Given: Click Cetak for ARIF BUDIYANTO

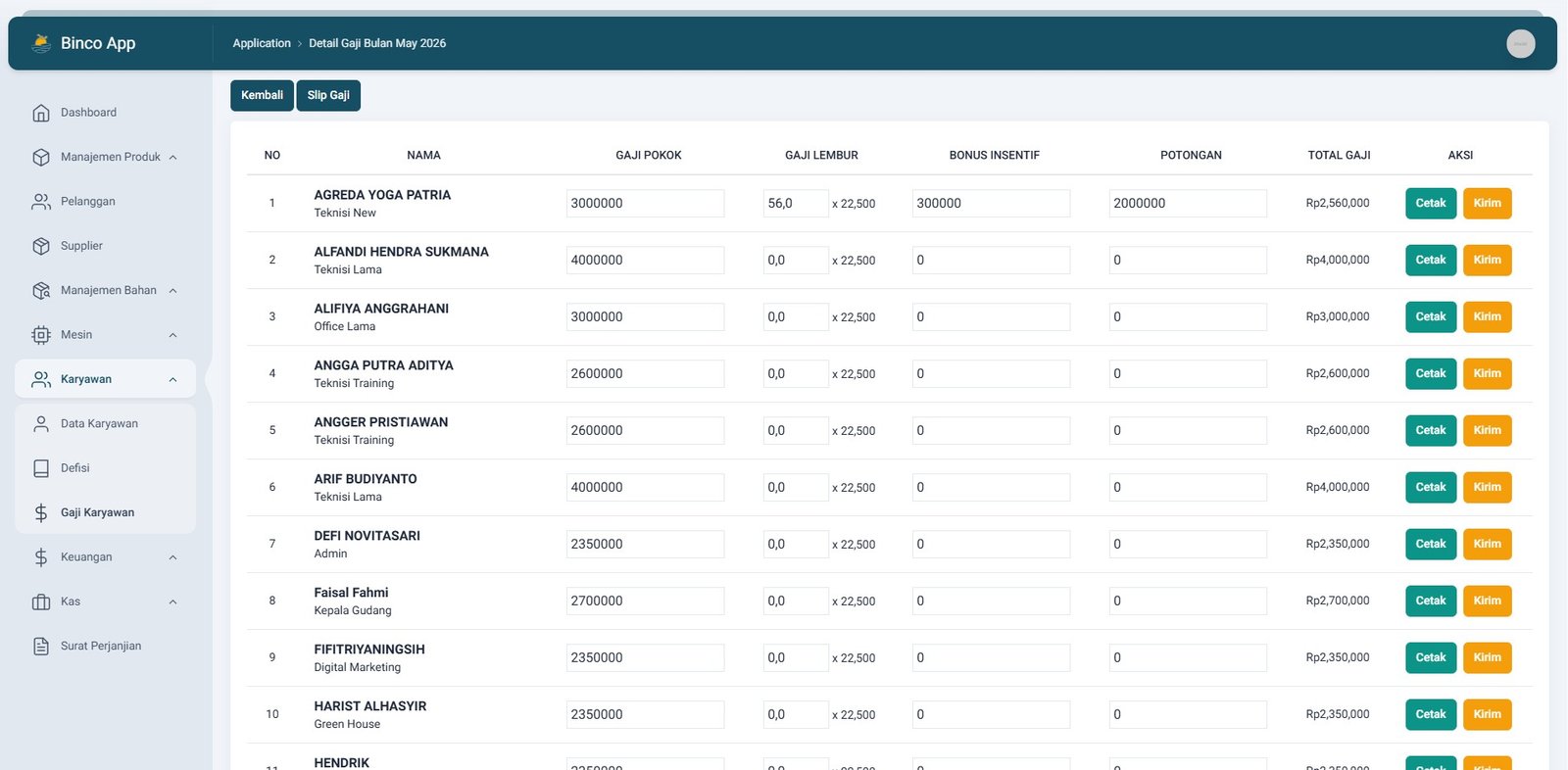Looking at the screenshot, I should (x=1431, y=487).
